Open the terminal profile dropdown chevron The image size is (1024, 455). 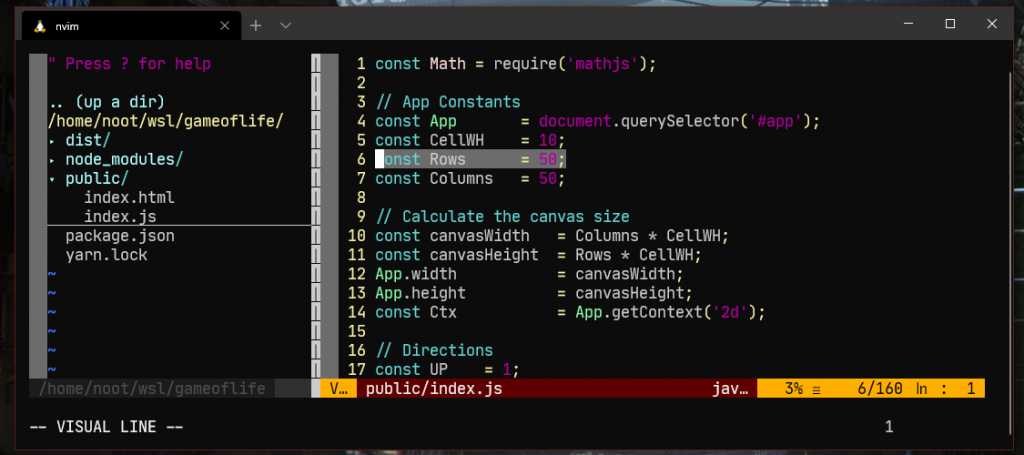(285, 25)
